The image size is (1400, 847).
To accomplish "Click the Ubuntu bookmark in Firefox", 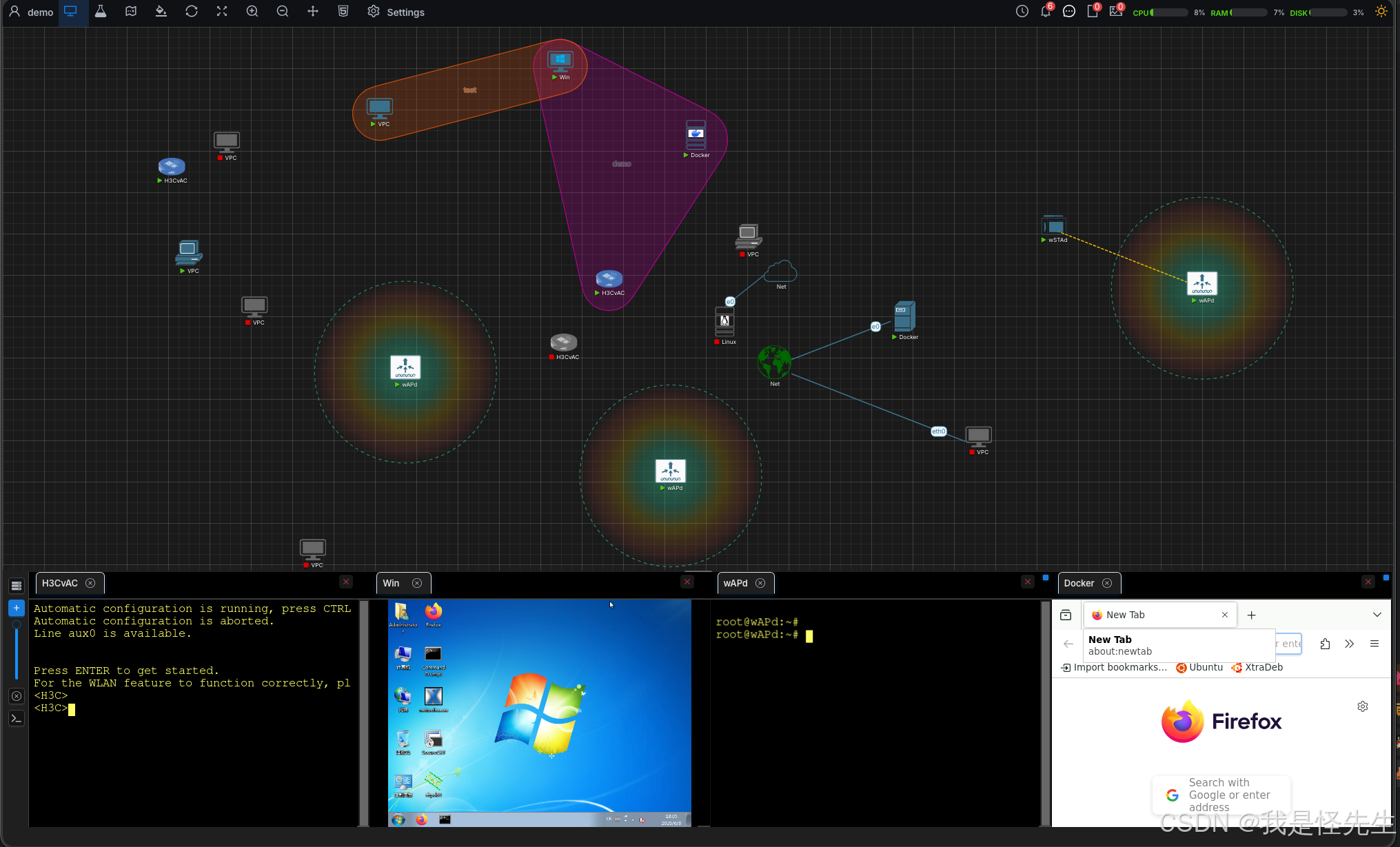I will pos(1199,667).
